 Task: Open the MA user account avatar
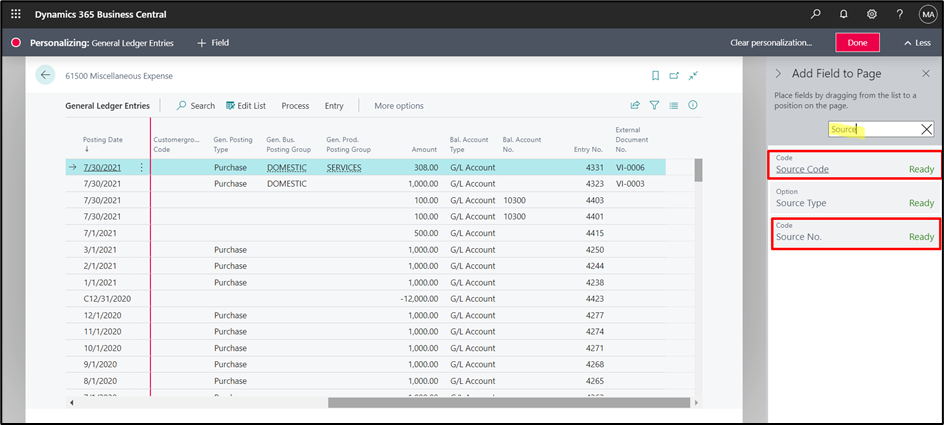928,14
